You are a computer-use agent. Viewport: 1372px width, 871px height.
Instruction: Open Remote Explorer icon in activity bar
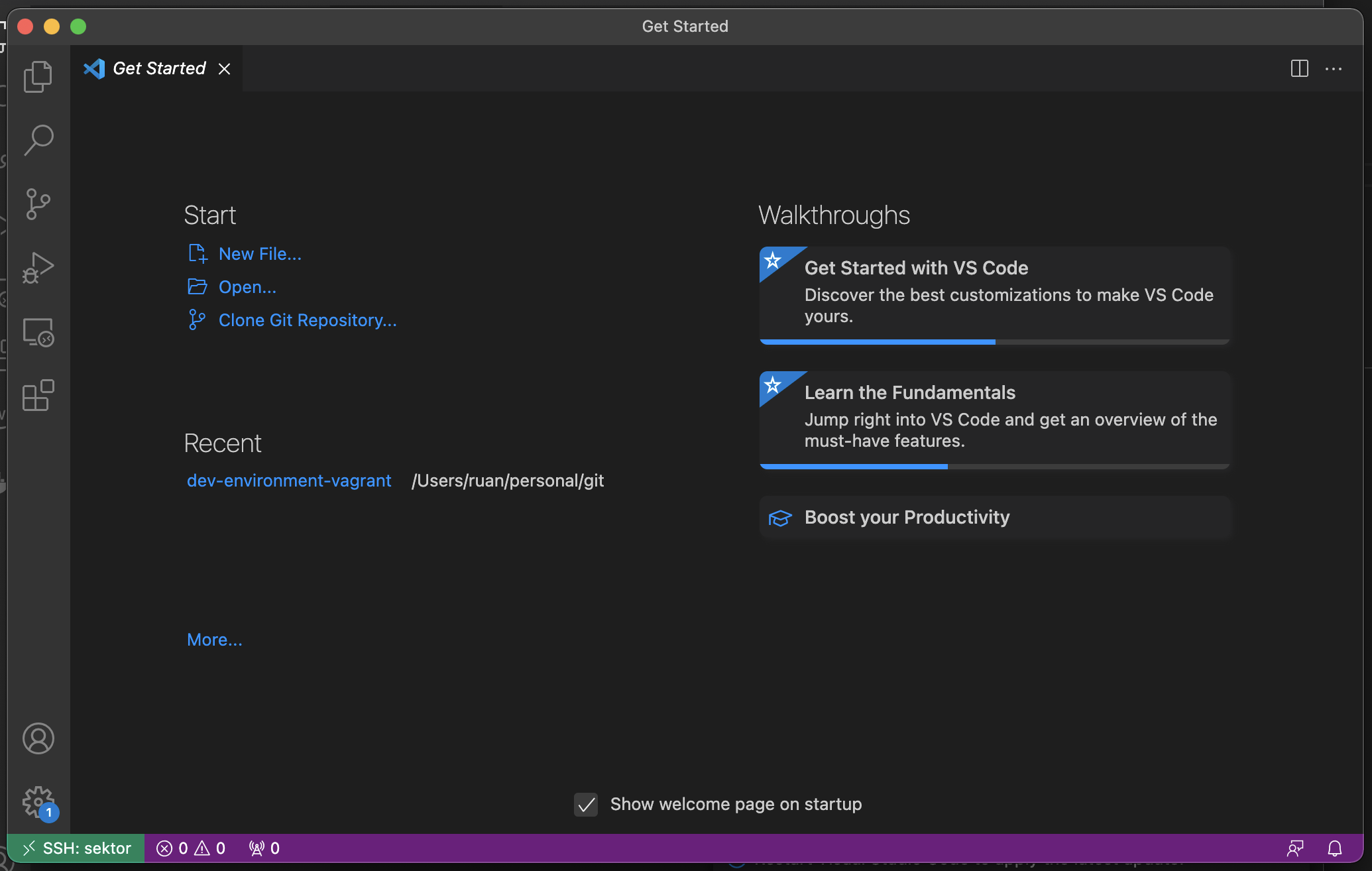pyautogui.click(x=38, y=332)
